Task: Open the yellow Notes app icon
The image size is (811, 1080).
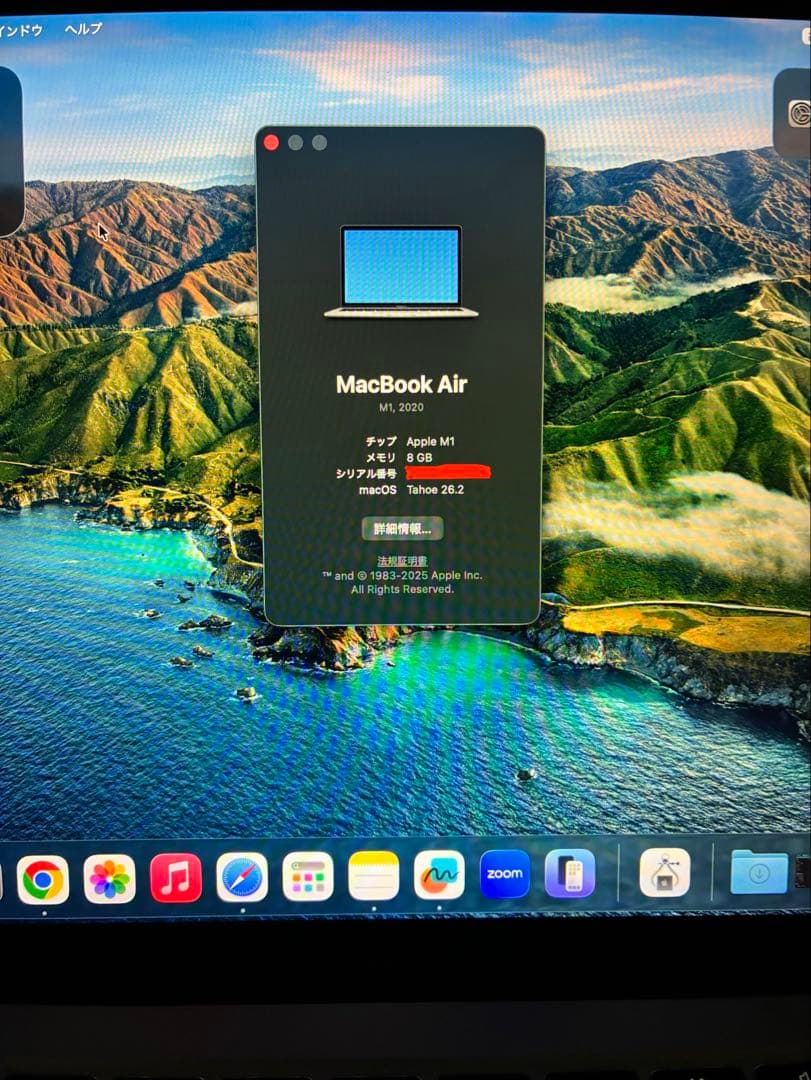Action: 373,876
